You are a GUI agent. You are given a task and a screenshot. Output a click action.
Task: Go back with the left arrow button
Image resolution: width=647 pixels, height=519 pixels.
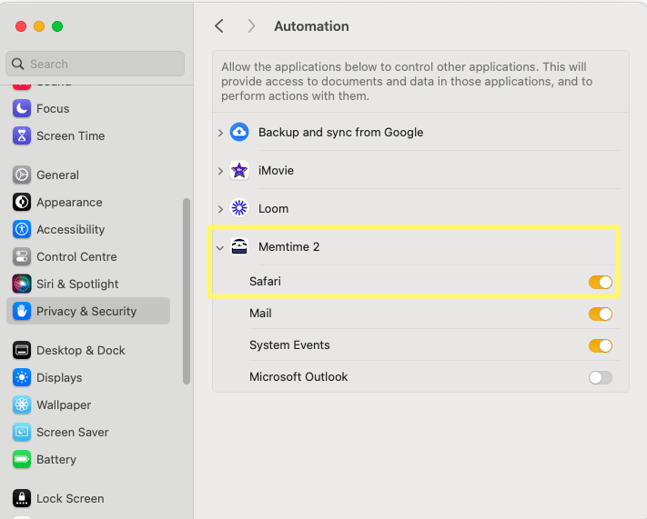(x=220, y=26)
